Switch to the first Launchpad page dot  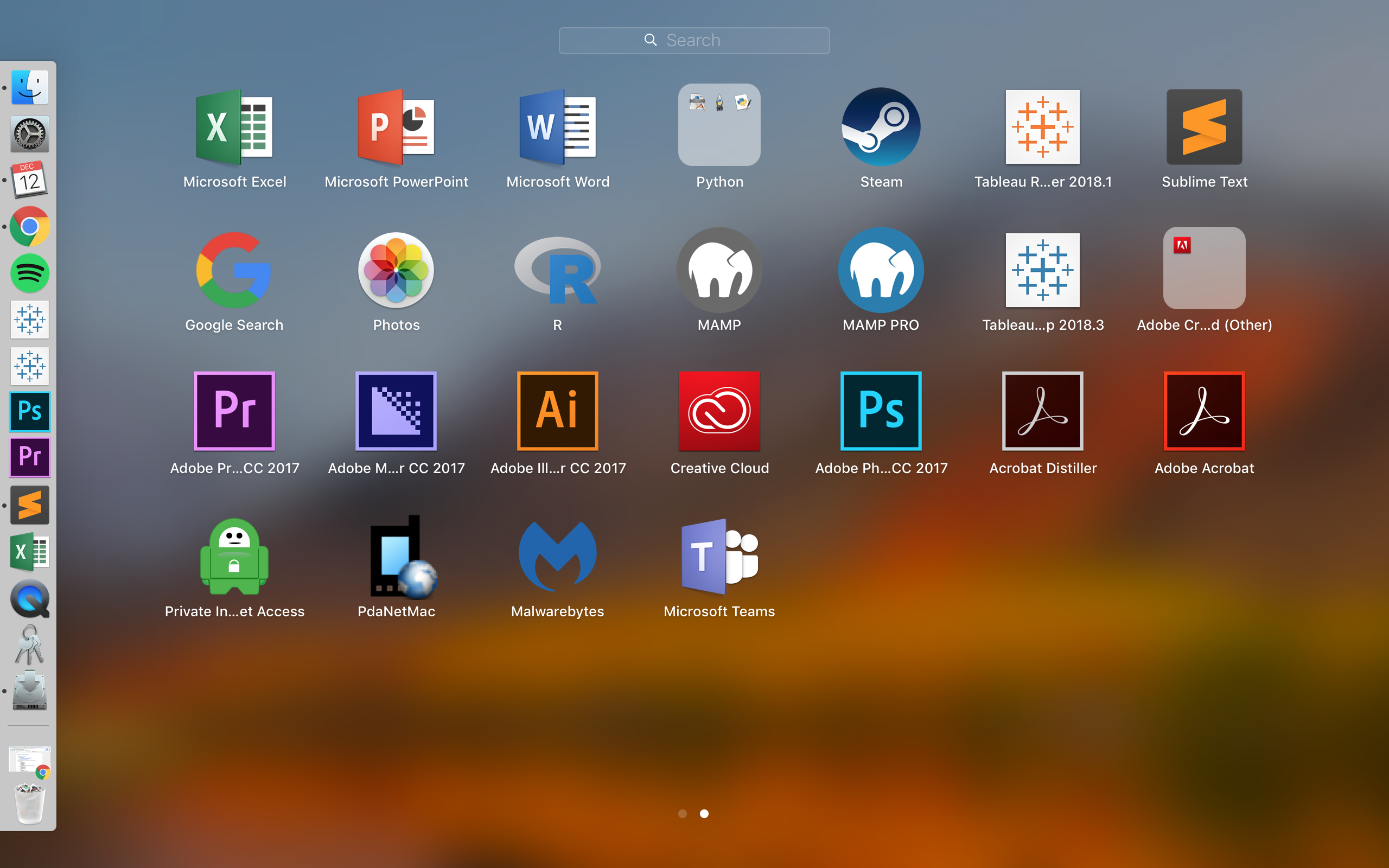click(x=683, y=813)
